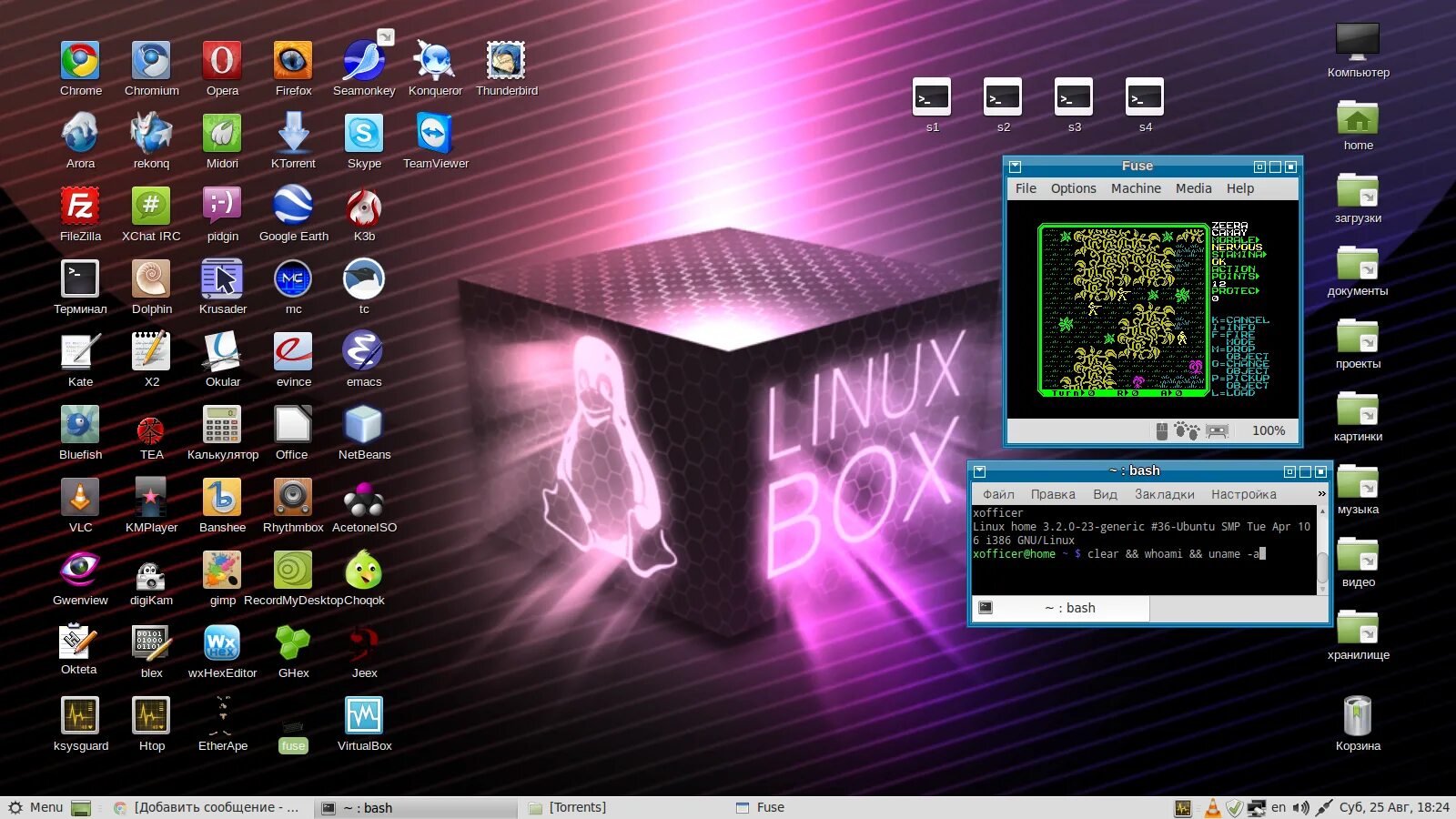Viewport: 1456px width, 819px height.
Task: Open the Media menu in Fuse
Action: tap(1193, 188)
